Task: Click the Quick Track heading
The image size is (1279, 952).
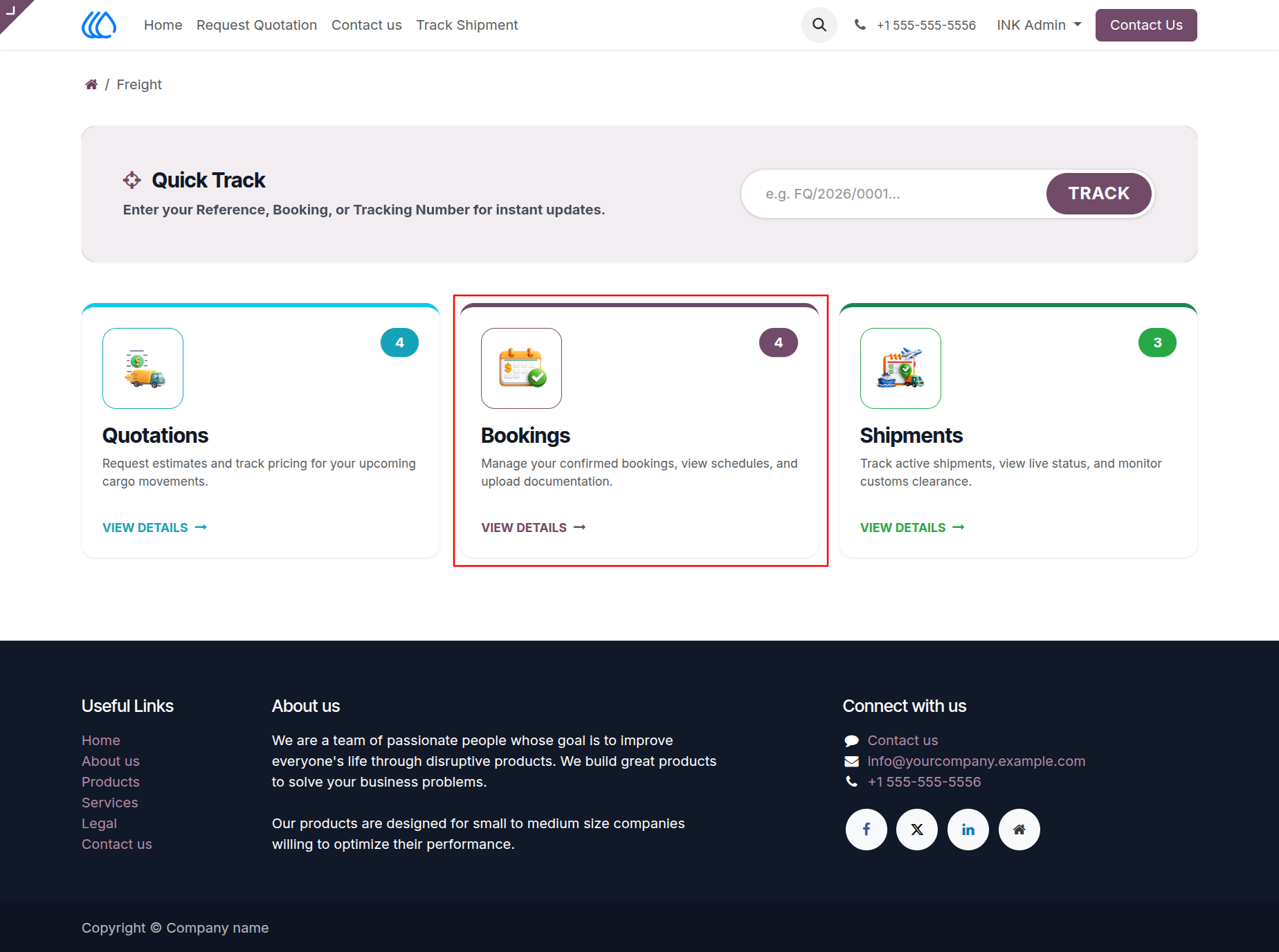Action: [208, 181]
